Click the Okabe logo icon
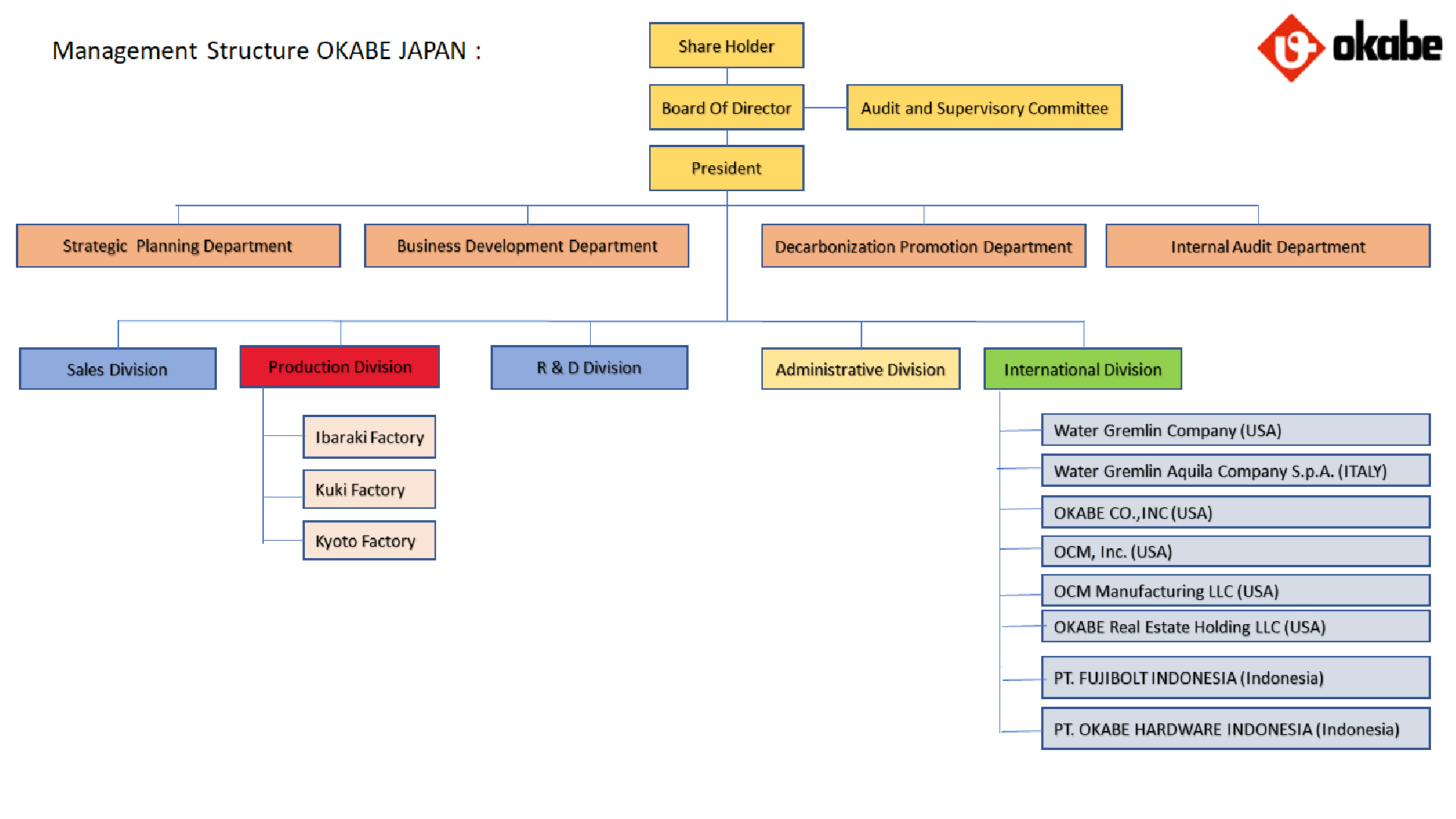 point(1291,47)
